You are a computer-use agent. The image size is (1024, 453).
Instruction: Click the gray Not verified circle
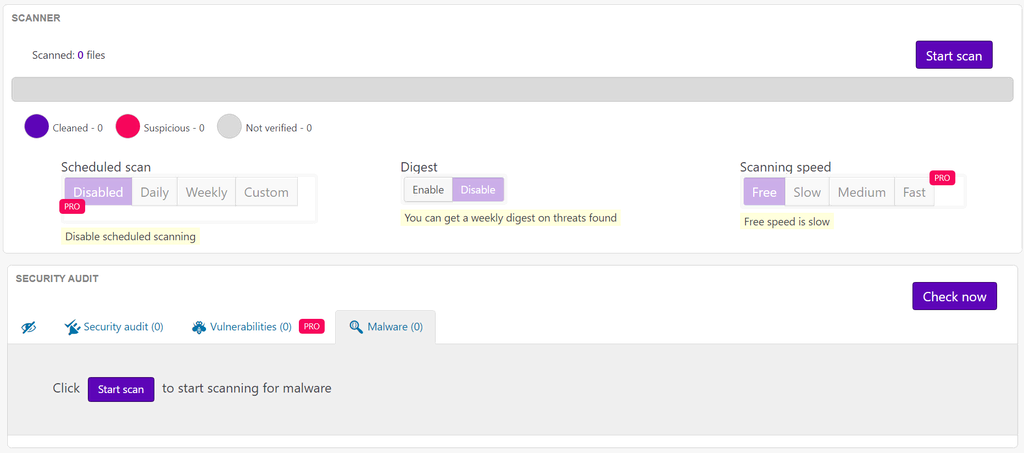pos(230,127)
